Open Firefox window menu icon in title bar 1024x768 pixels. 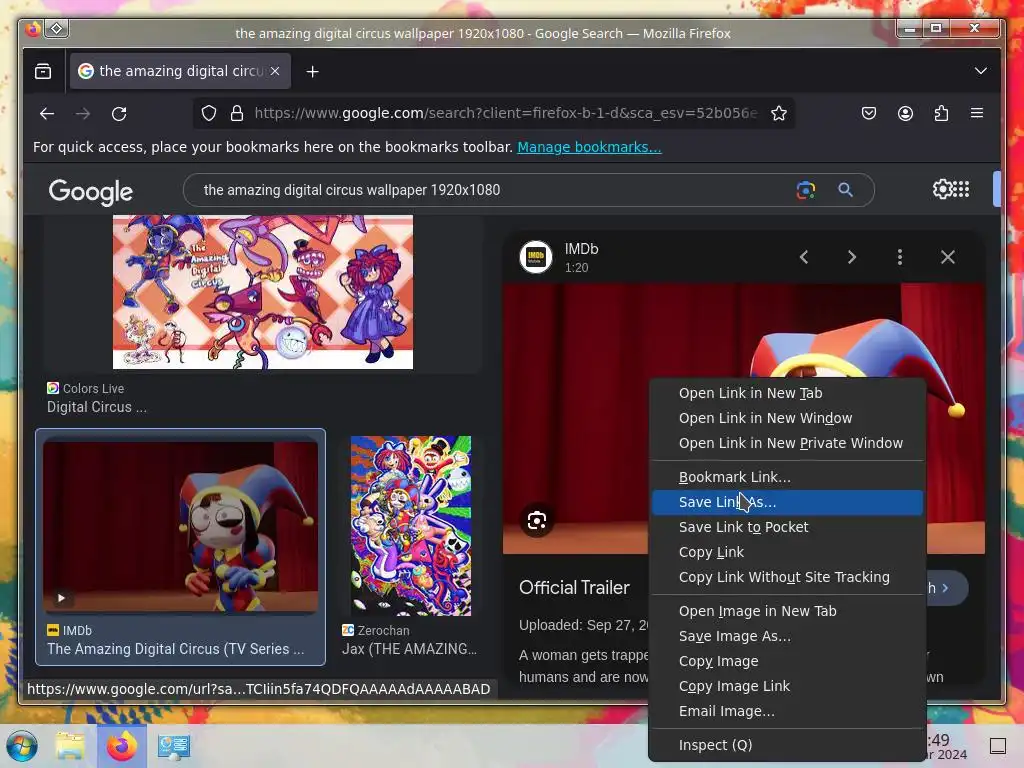pos(33,29)
